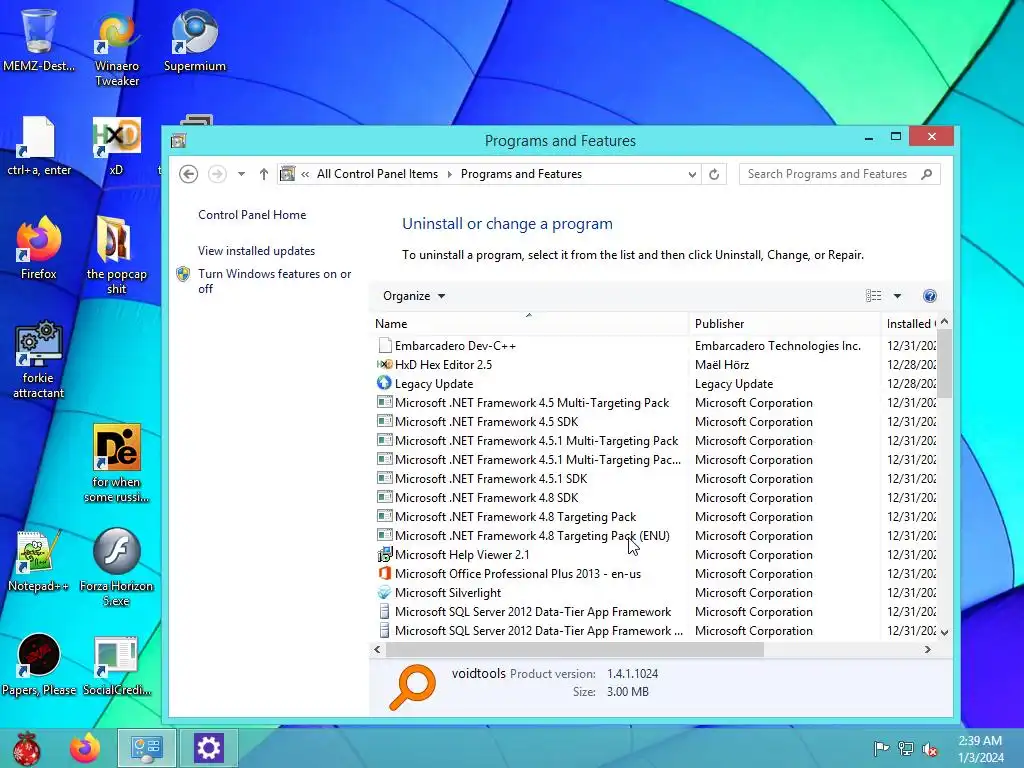Open Firefox from the taskbar
This screenshot has height=768, width=1024.
click(x=85, y=748)
